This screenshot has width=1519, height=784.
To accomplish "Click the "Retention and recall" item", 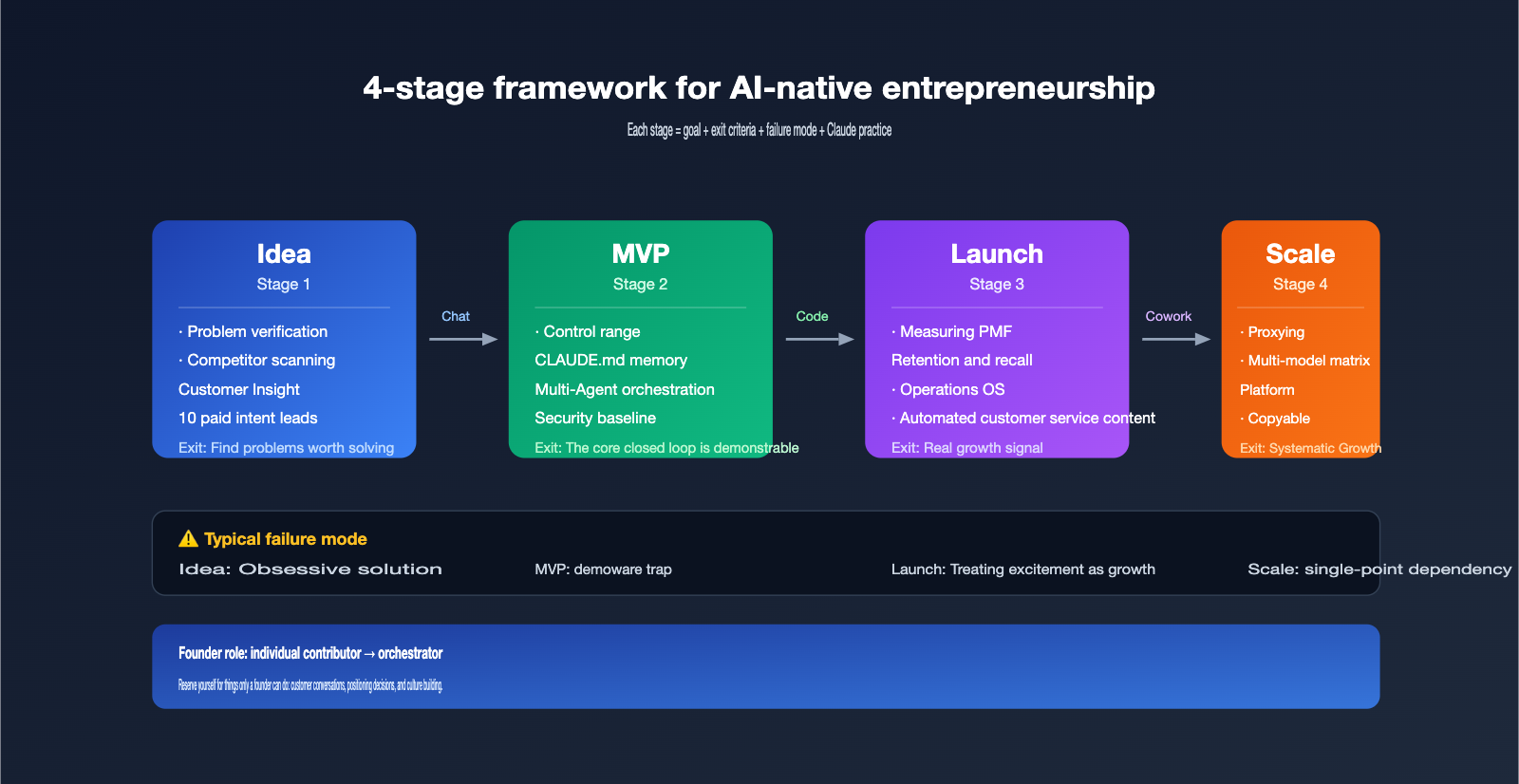I will pyautogui.click(x=962, y=360).
